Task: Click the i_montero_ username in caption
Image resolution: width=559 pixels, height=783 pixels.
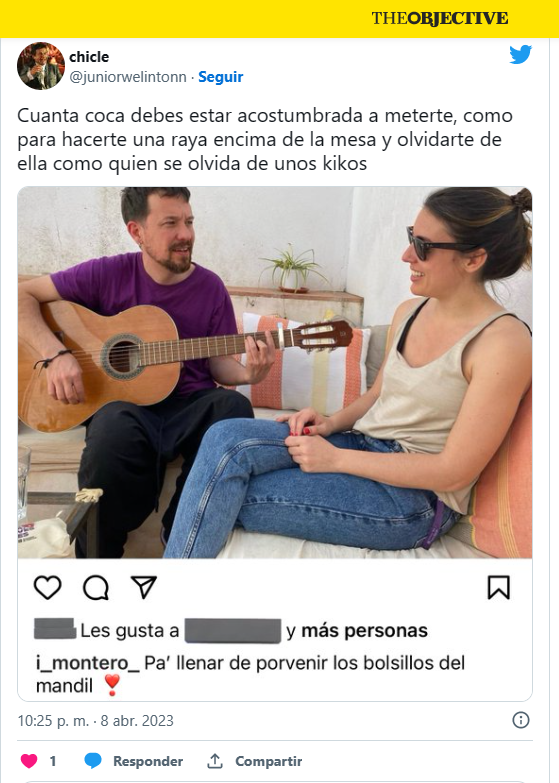Action: (x=88, y=663)
